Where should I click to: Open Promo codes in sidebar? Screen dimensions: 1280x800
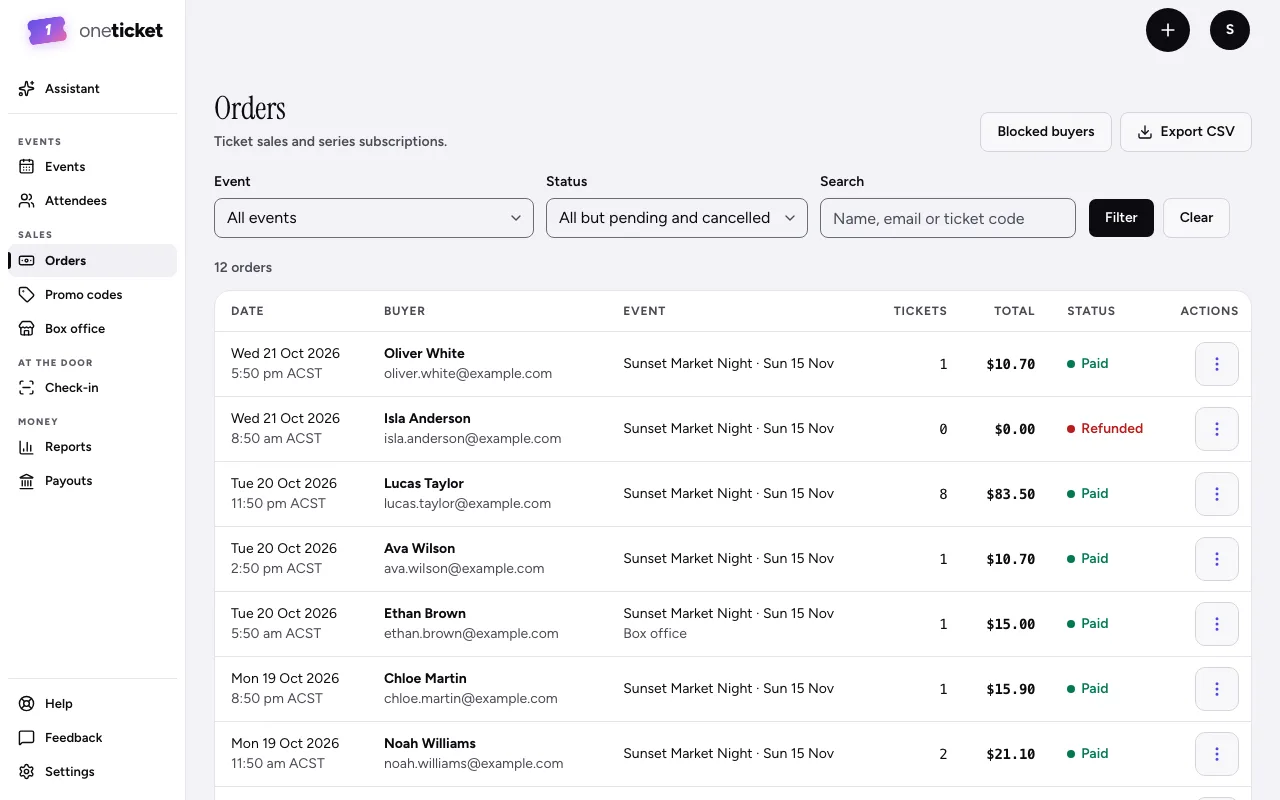coord(92,295)
